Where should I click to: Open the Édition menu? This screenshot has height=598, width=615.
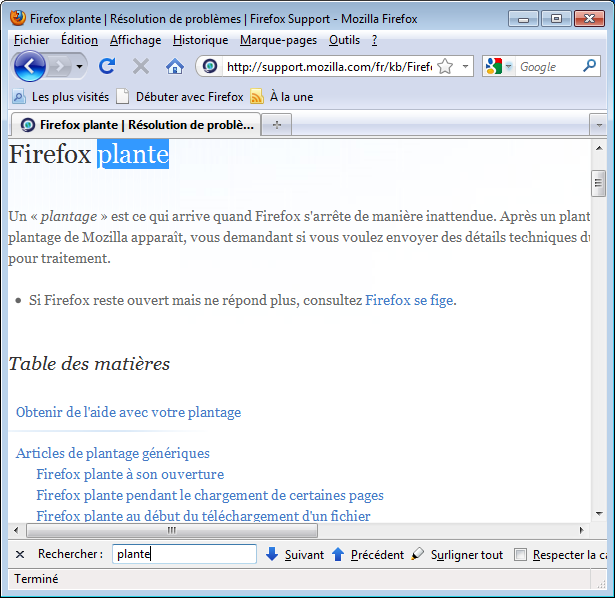point(79,40)
